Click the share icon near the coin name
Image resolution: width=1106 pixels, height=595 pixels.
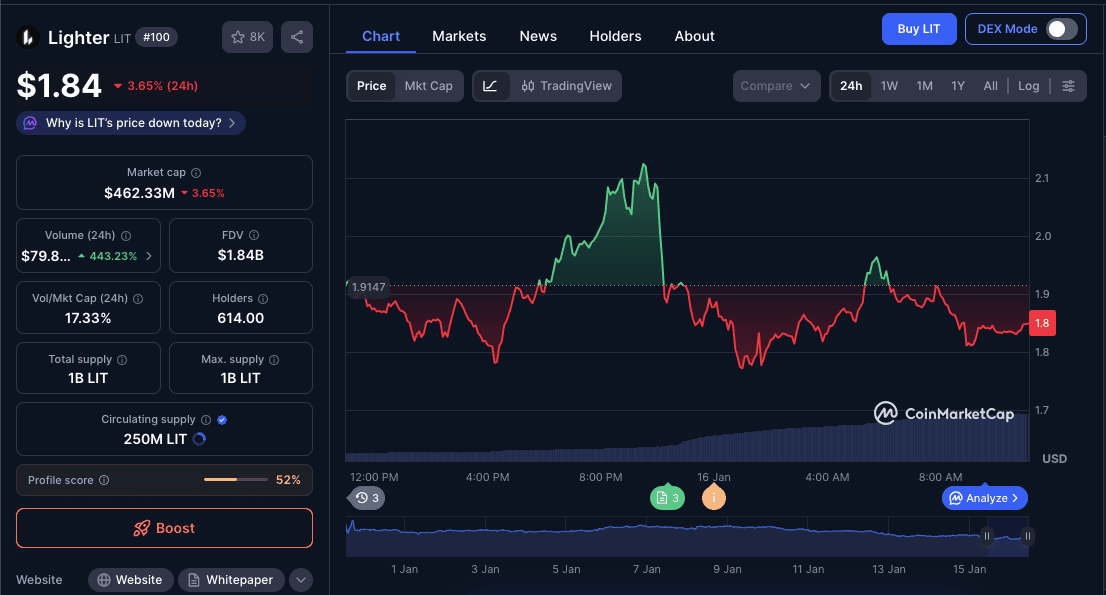tap(295, 37)
